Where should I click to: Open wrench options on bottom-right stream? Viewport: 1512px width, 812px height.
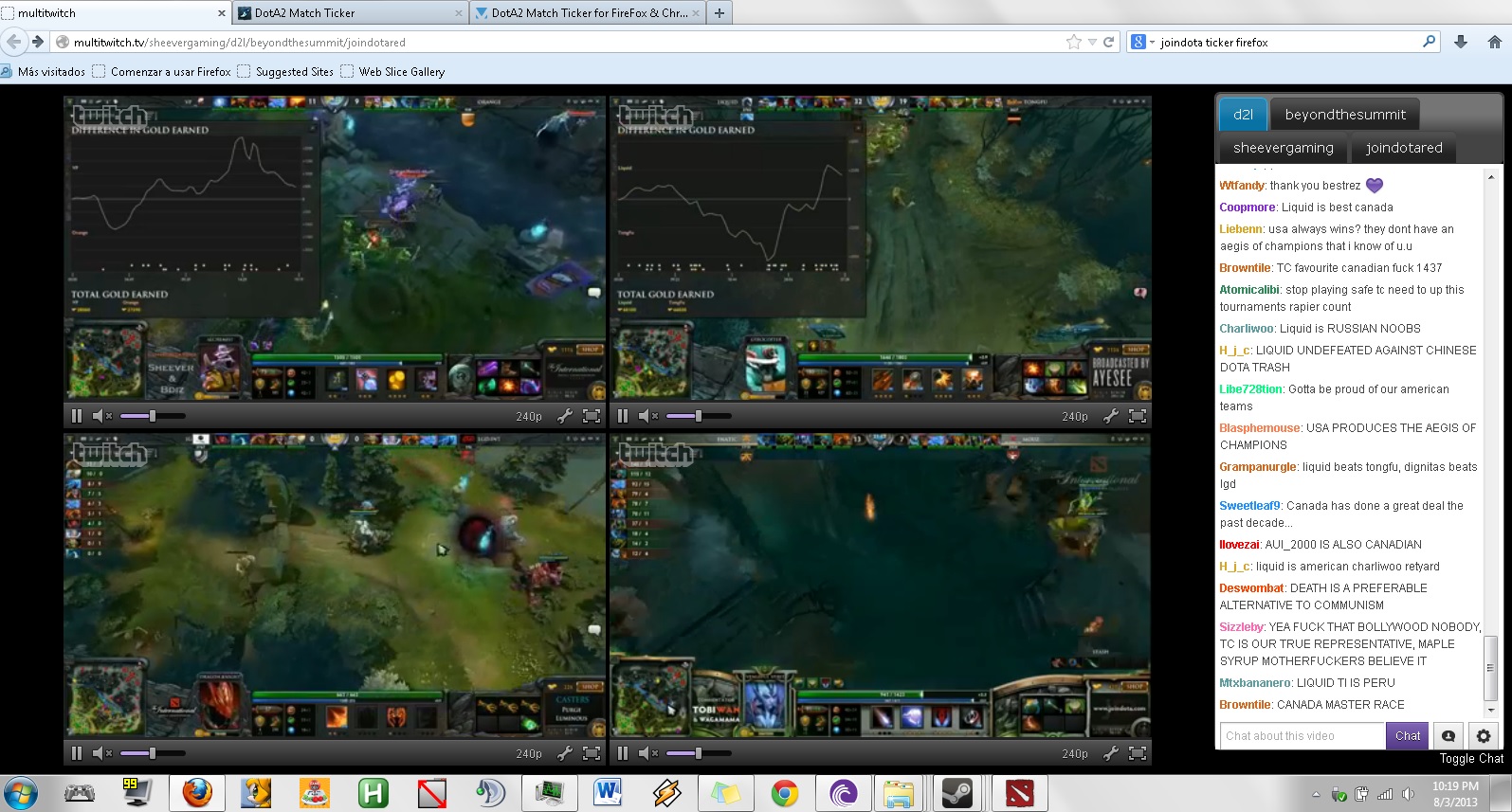pyautogui.click(x=1111, y=753)
